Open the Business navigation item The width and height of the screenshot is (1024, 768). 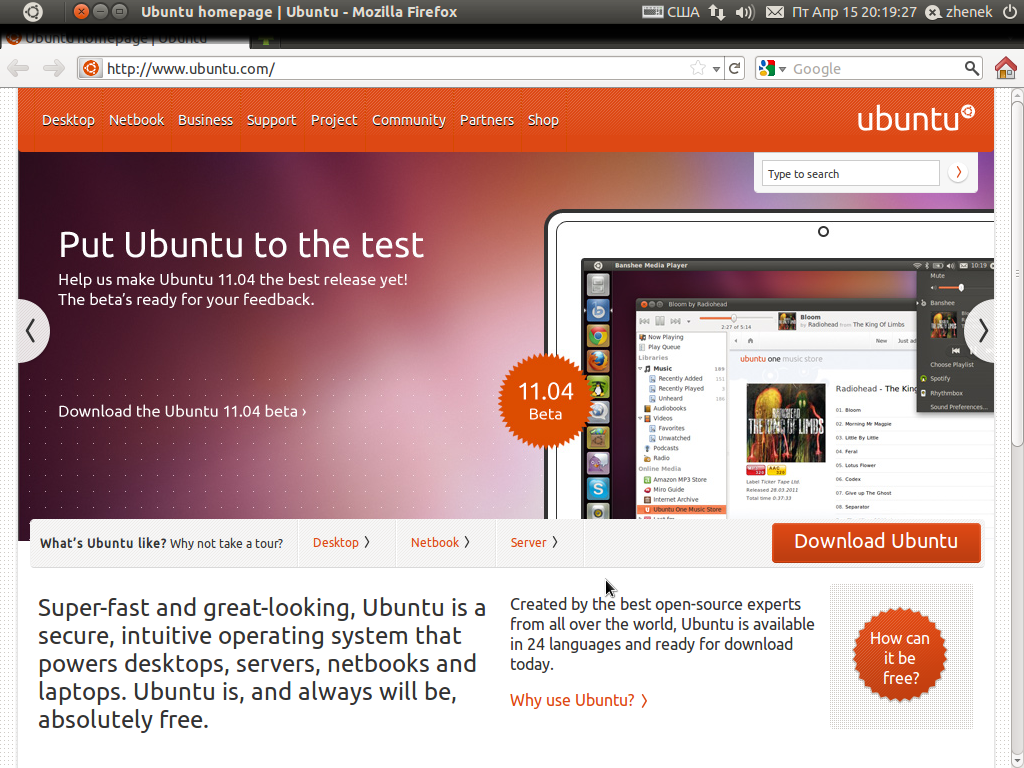click(x=205, y=120)
